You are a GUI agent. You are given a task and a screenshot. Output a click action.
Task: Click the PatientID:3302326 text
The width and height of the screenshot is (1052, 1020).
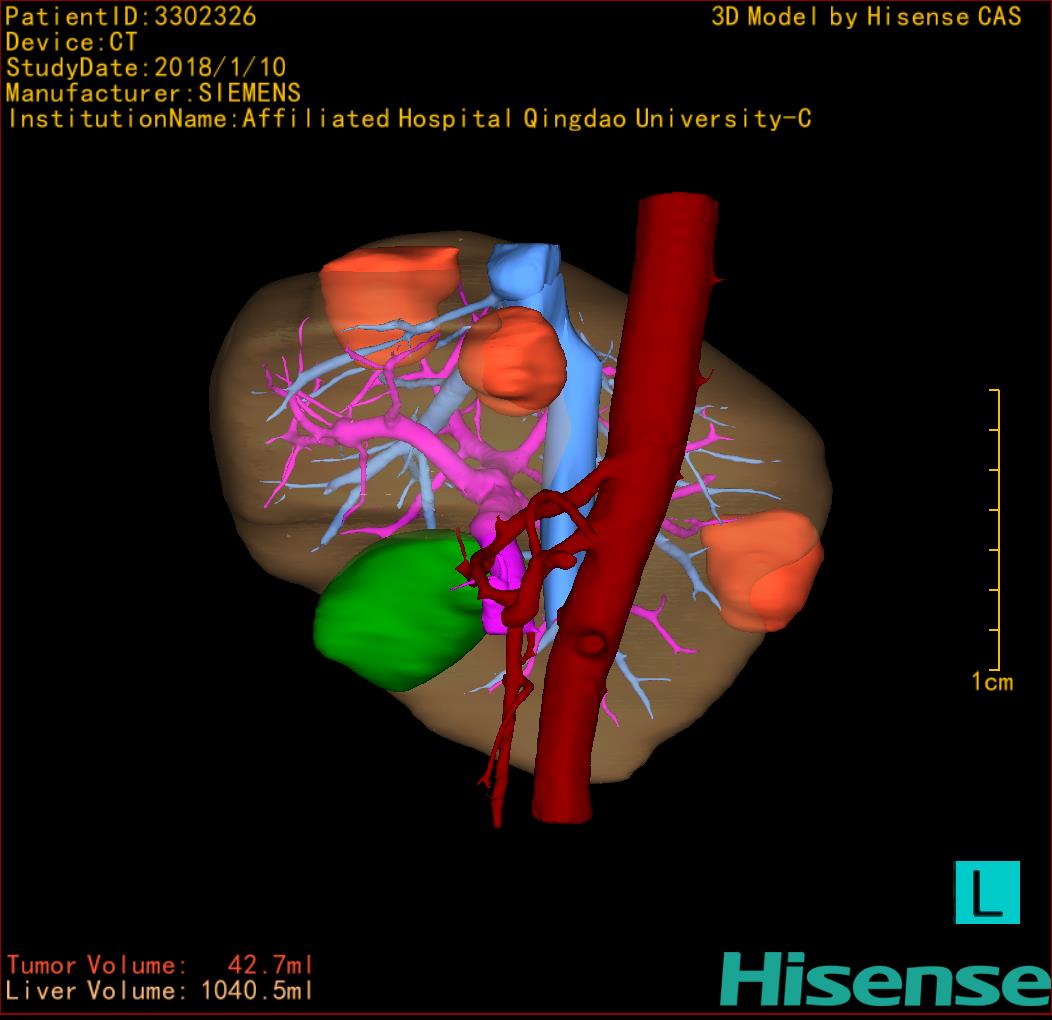[x=131, y=17]
